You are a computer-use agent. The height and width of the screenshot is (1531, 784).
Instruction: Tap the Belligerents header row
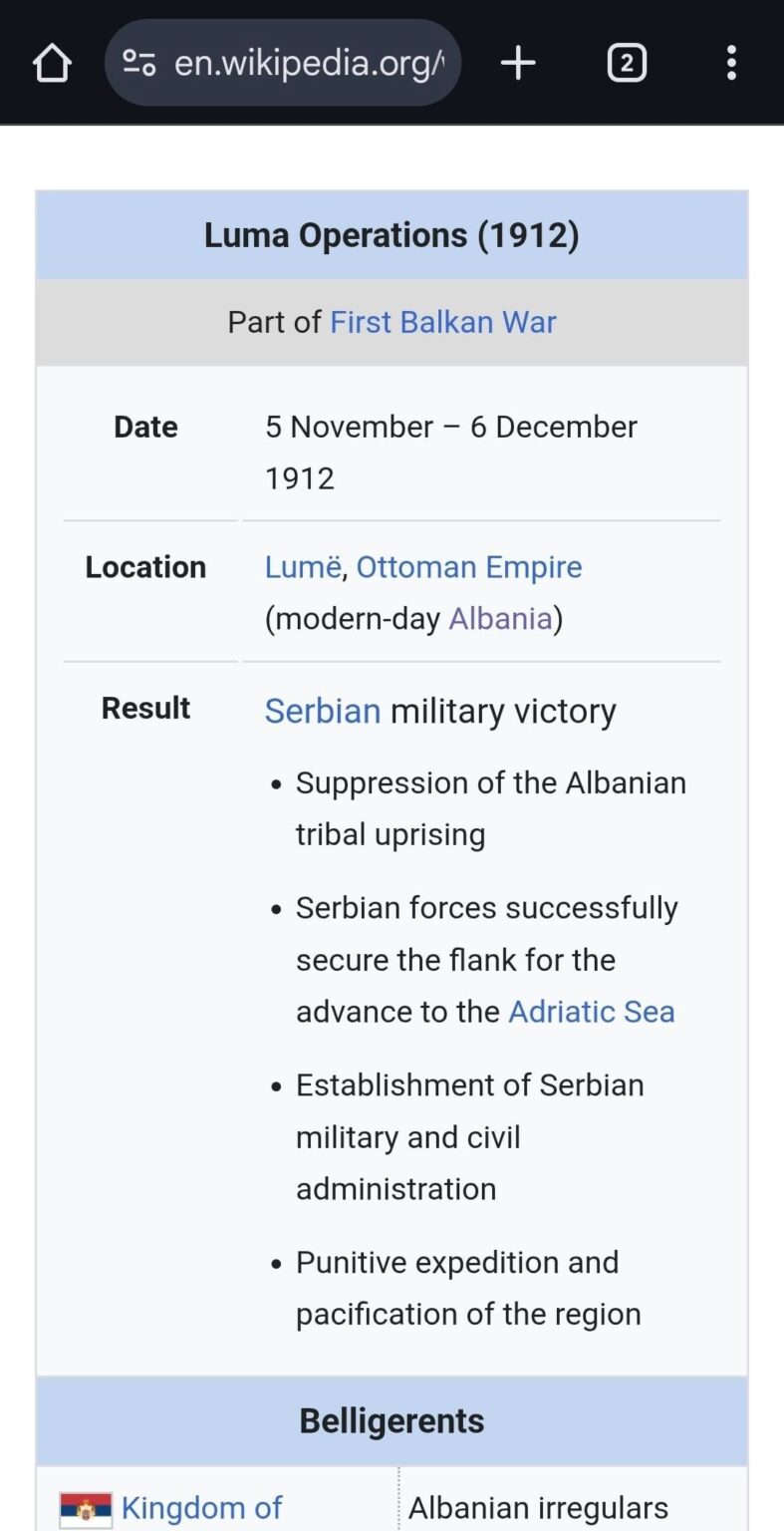pos(392,1420)
